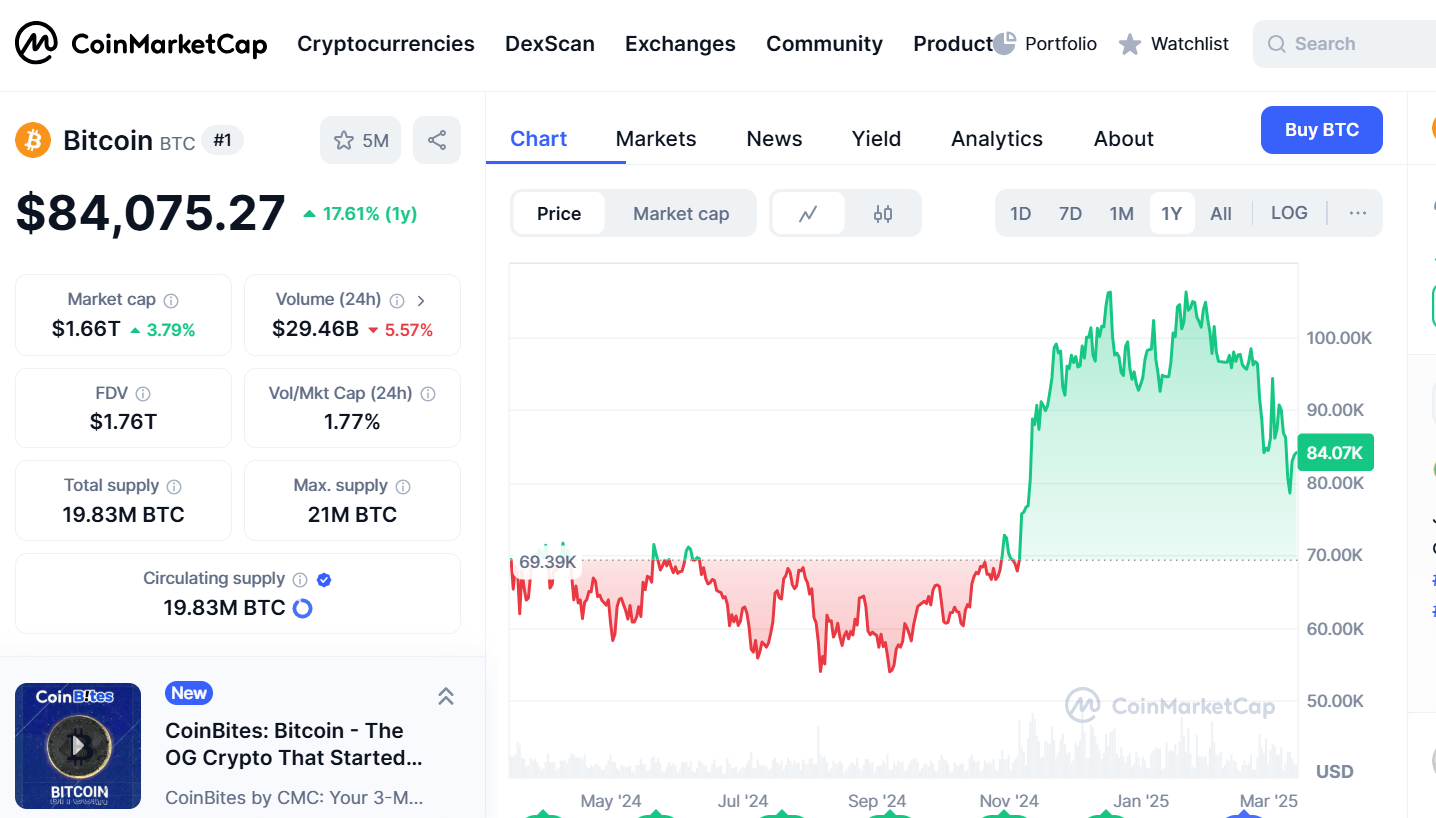
Task: Switch to the candlestick chart icon
Action: [882, 213]
